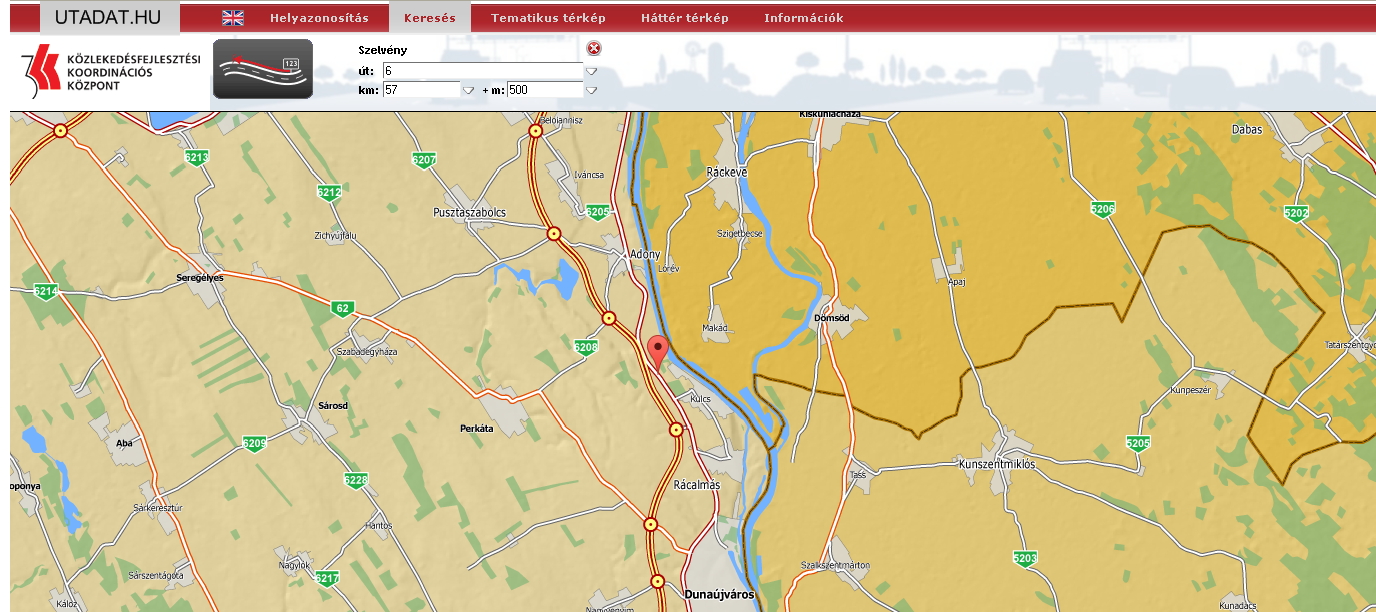Focus the út road number input field

[481, 71]
